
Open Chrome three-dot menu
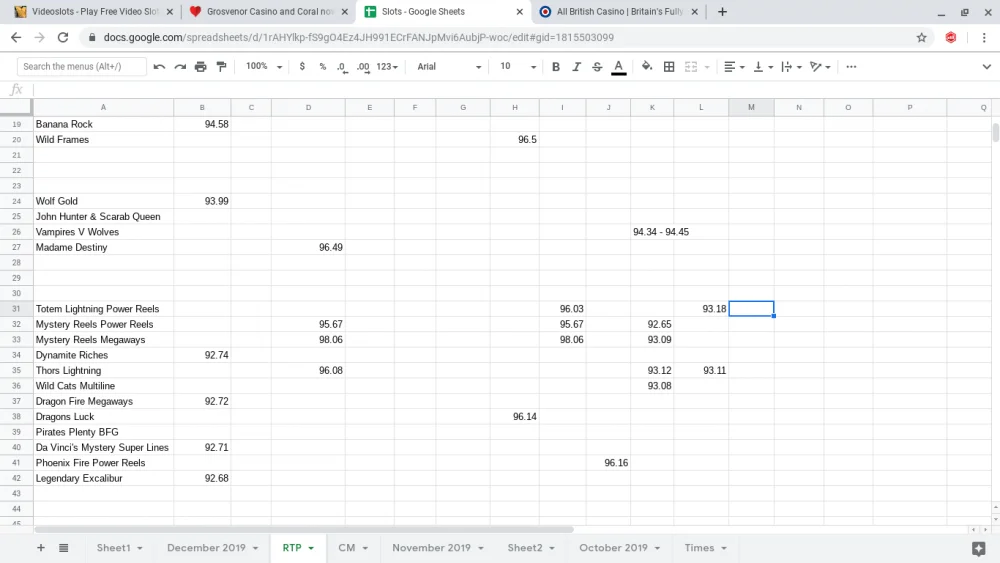point(984,38)
